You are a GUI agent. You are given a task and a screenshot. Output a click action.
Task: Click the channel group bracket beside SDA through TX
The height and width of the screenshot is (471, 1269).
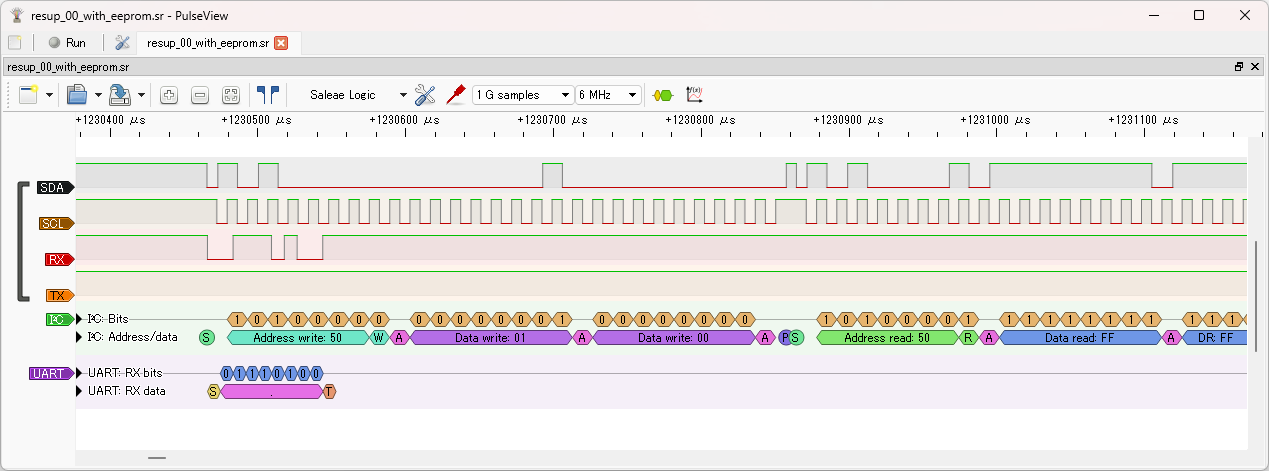[22, 240]
